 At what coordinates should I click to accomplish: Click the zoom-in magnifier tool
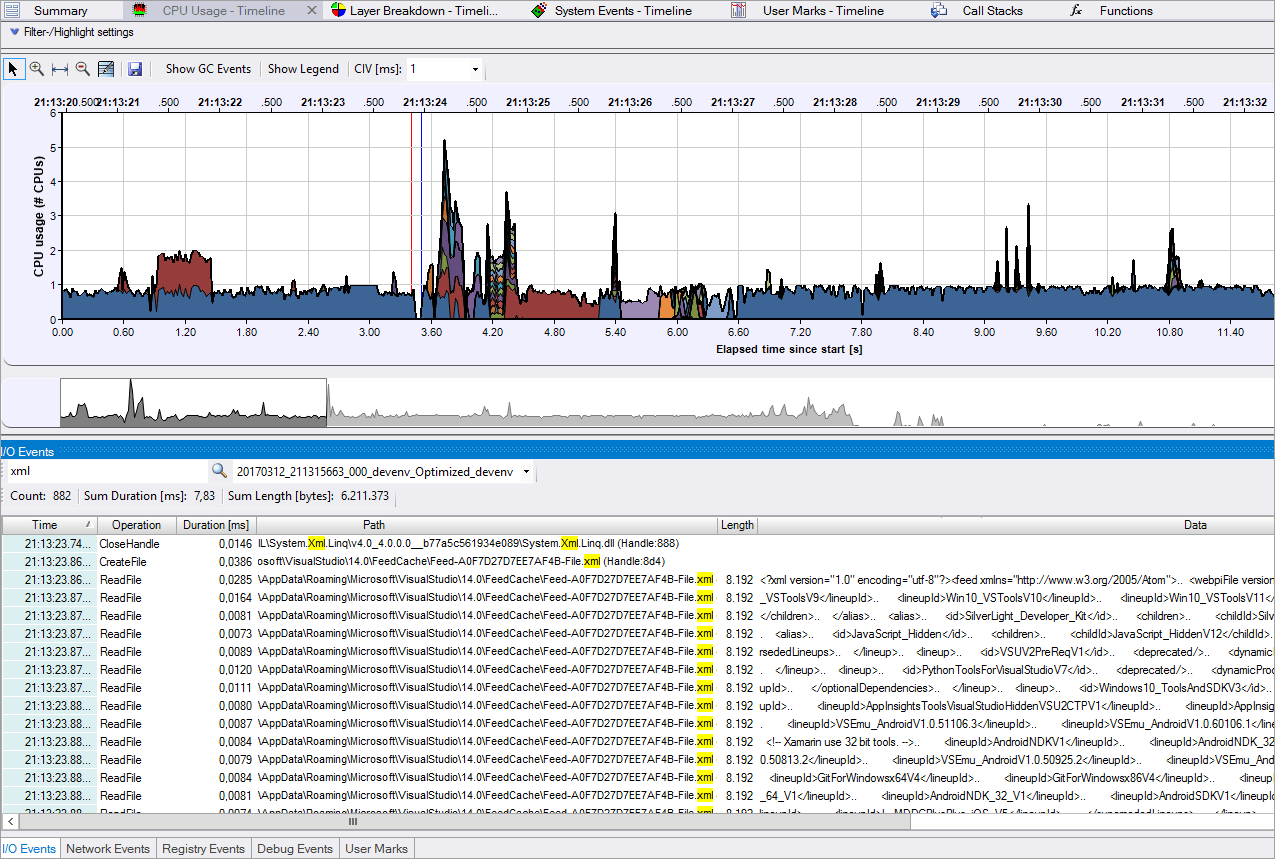[35, 68]
